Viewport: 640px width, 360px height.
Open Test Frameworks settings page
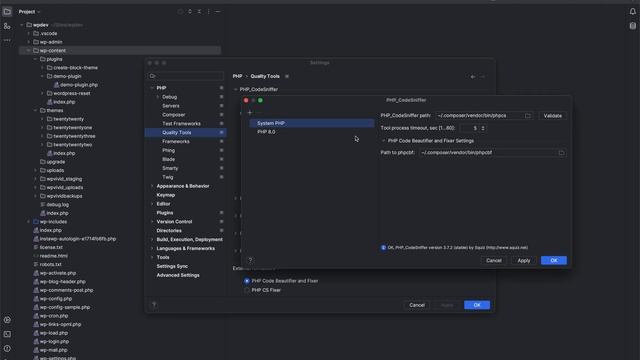point(181,124)
